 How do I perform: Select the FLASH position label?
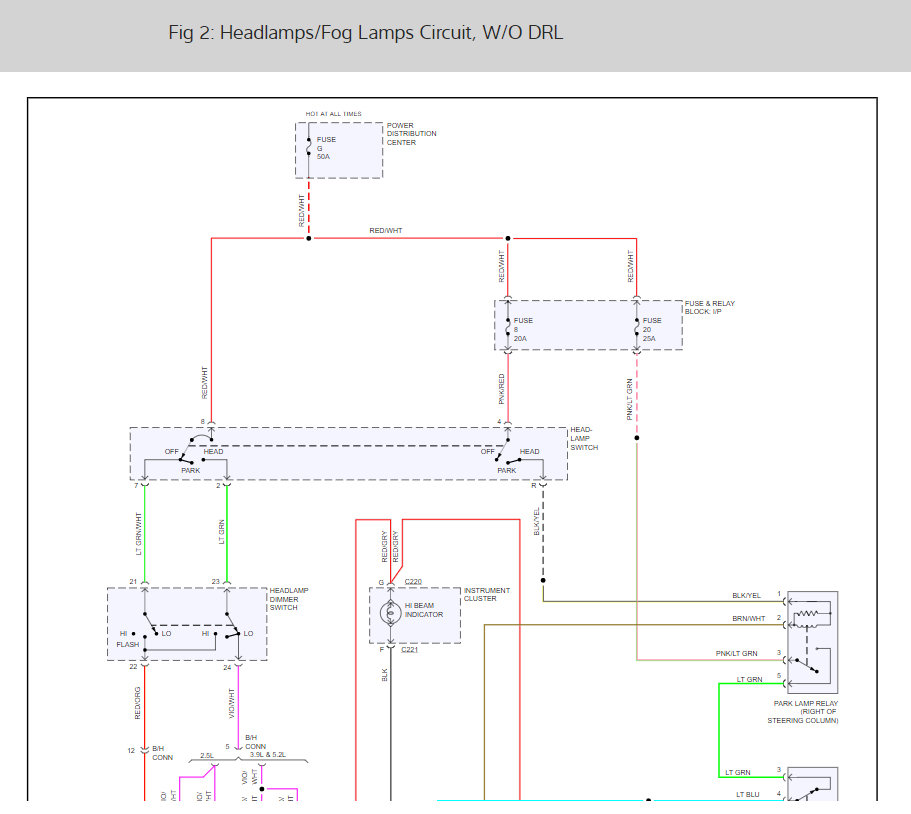(x=128, y=645)
